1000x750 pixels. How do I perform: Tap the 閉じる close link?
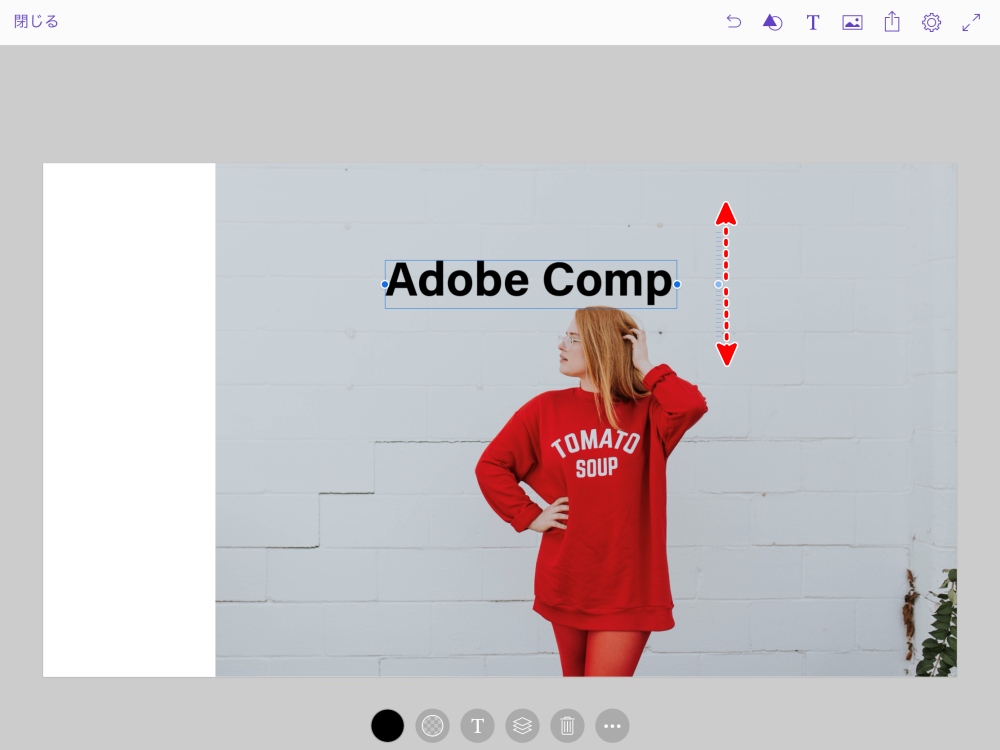(36, 22)
